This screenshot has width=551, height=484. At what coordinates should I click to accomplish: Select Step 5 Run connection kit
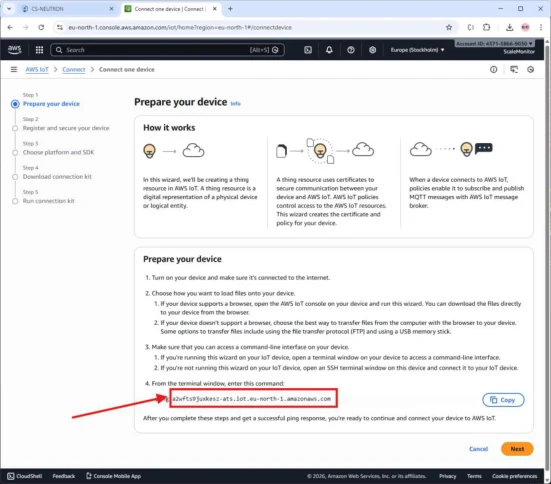pyautogui.click(x=48, y=201)
